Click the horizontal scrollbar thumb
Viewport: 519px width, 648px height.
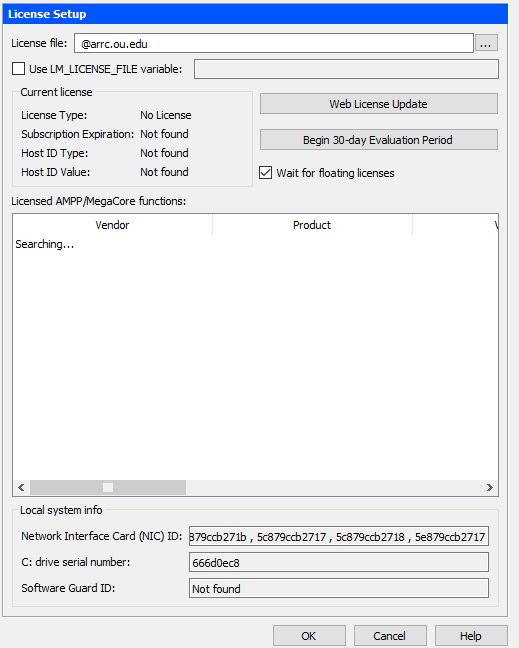click(108, 488)
